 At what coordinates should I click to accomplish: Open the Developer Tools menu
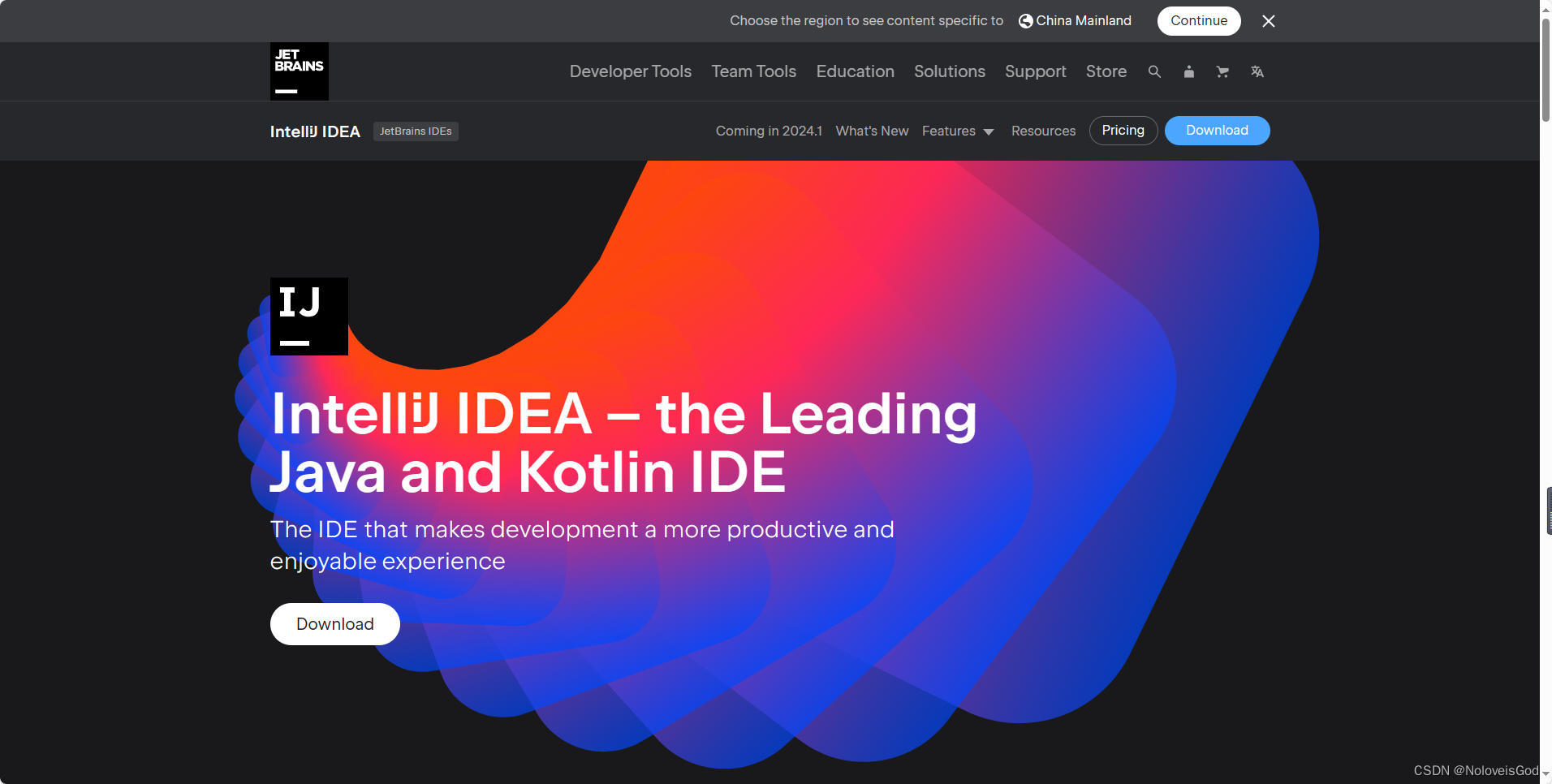631,71
